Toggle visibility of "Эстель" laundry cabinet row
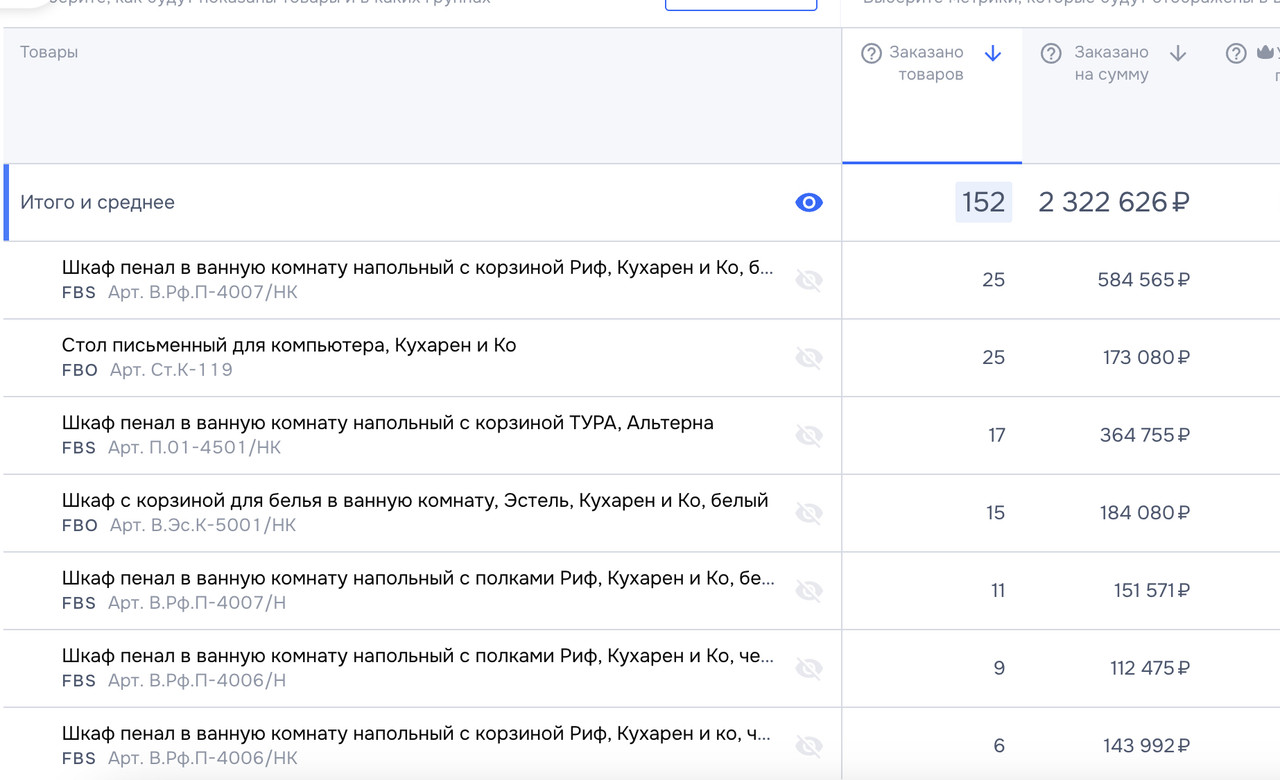Viewport: 1280px width, 780px height. [x=810, y=513]
